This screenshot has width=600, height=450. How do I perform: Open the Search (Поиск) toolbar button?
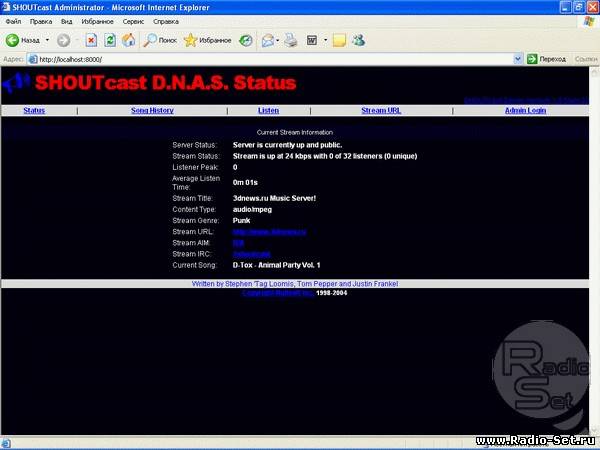coord(158,41)
